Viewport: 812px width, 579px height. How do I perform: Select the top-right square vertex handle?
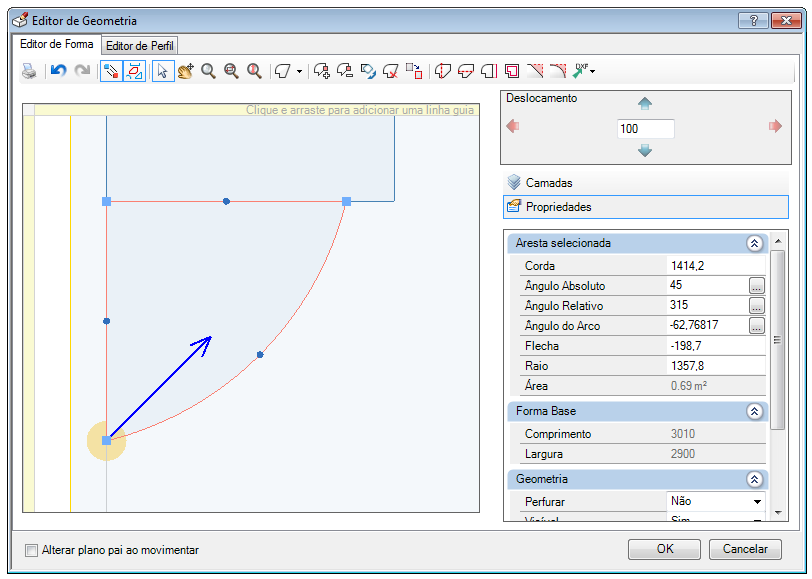346,201
